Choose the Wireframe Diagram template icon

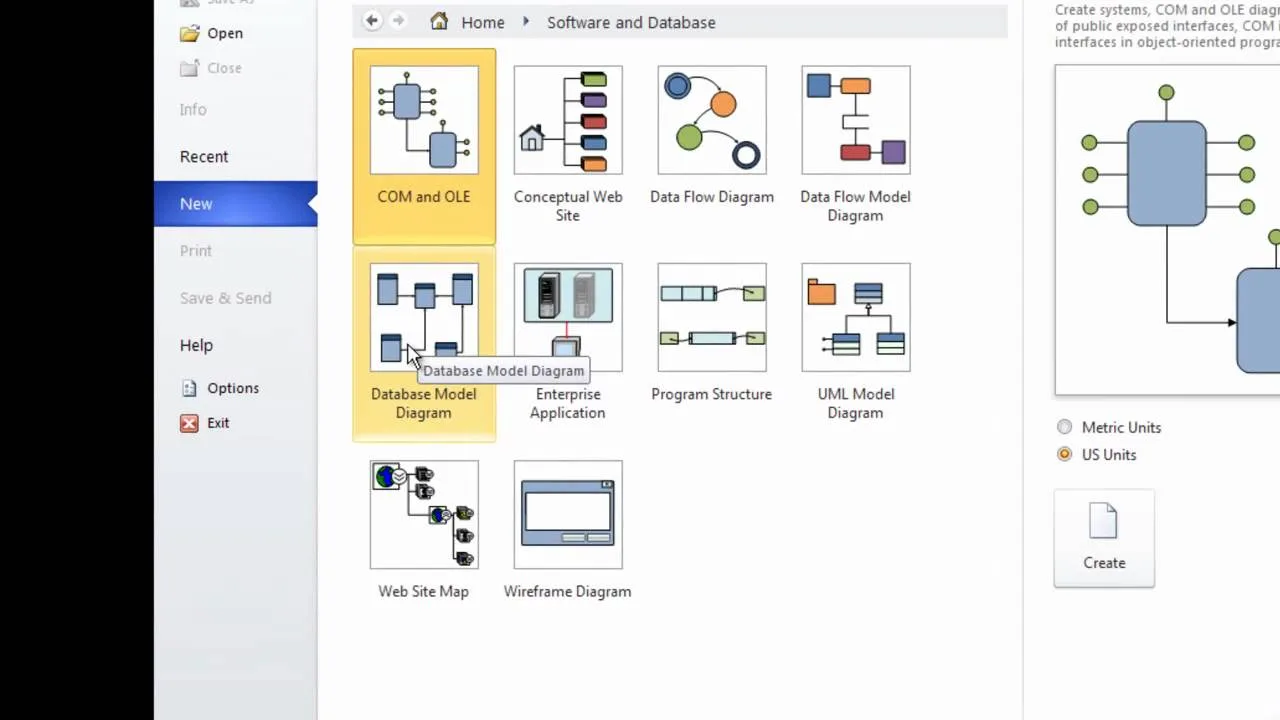coord(568,515)
